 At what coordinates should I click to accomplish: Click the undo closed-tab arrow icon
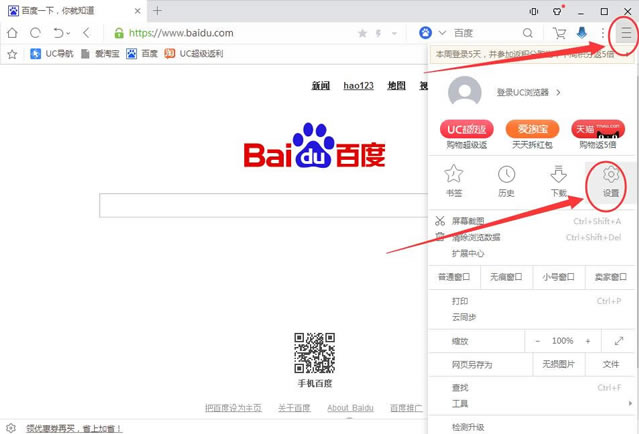58,33
